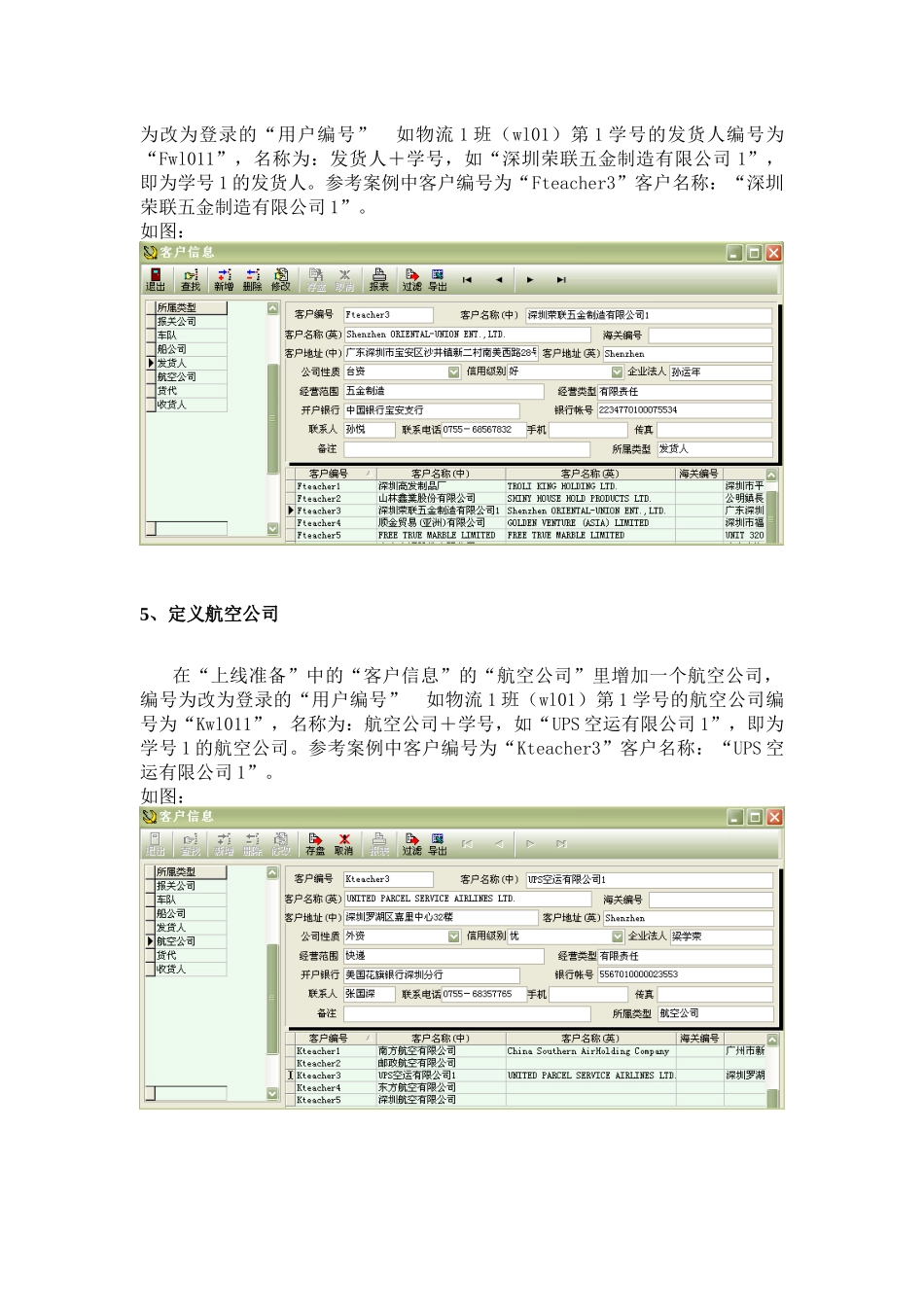Select 收货人 category in the Fteacher3 window

click(191, 405)
